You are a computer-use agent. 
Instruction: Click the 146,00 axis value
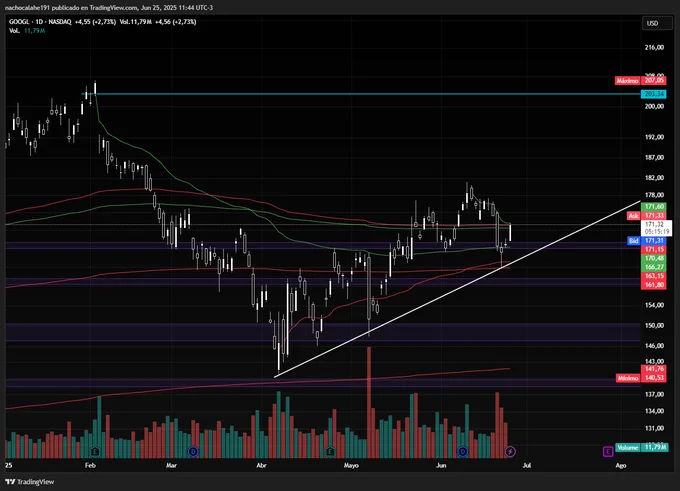click(x=654, y=346)
